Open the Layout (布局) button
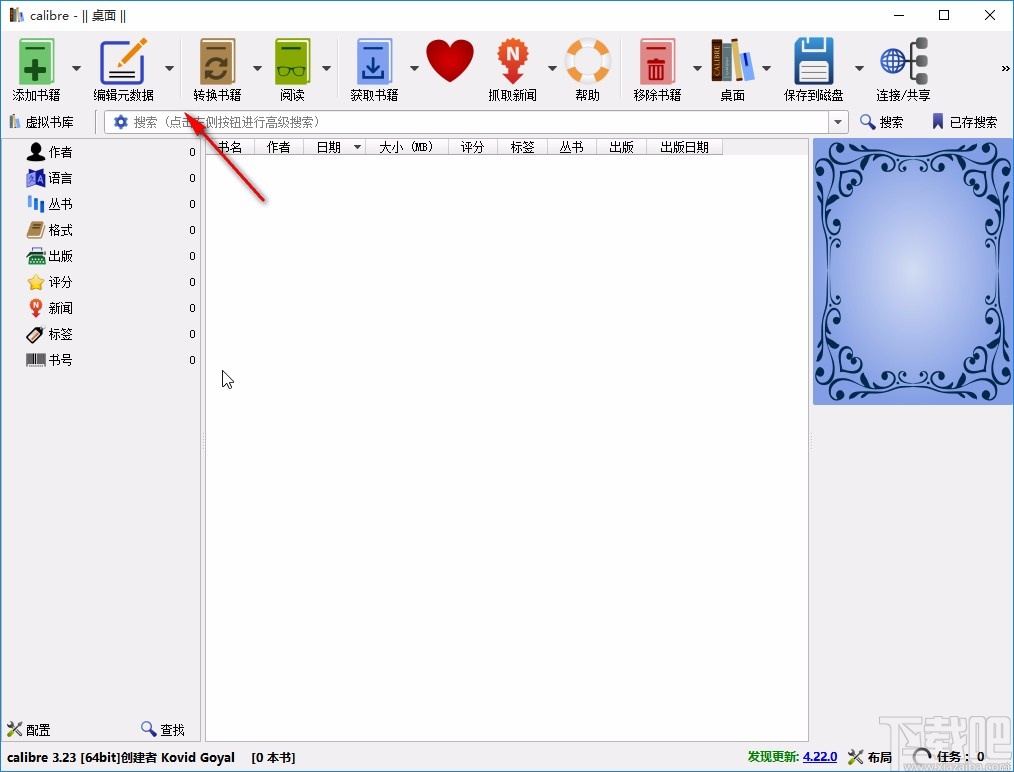Image resolution: width=1014 pixels, height=772 pixels. click(x=870, y=756)
